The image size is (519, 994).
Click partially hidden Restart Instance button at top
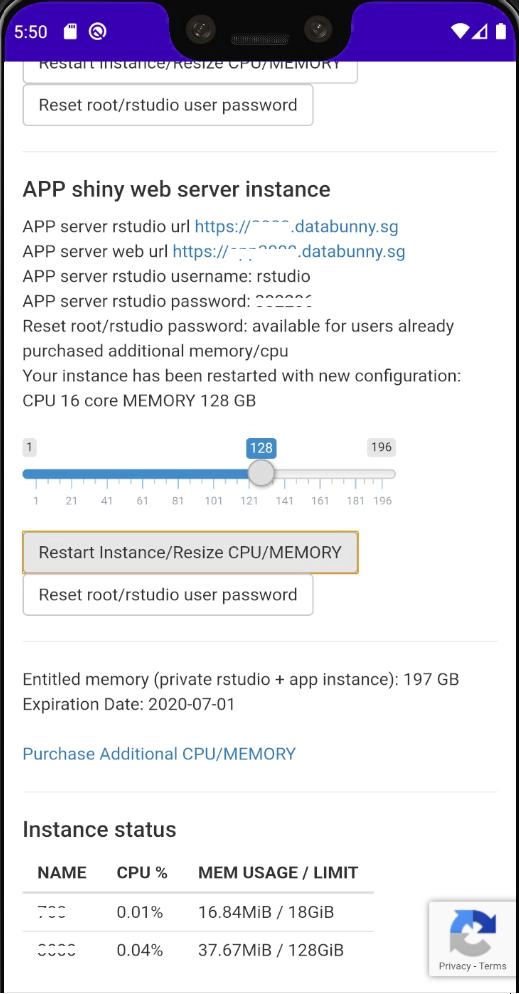(x=190, y=72)
